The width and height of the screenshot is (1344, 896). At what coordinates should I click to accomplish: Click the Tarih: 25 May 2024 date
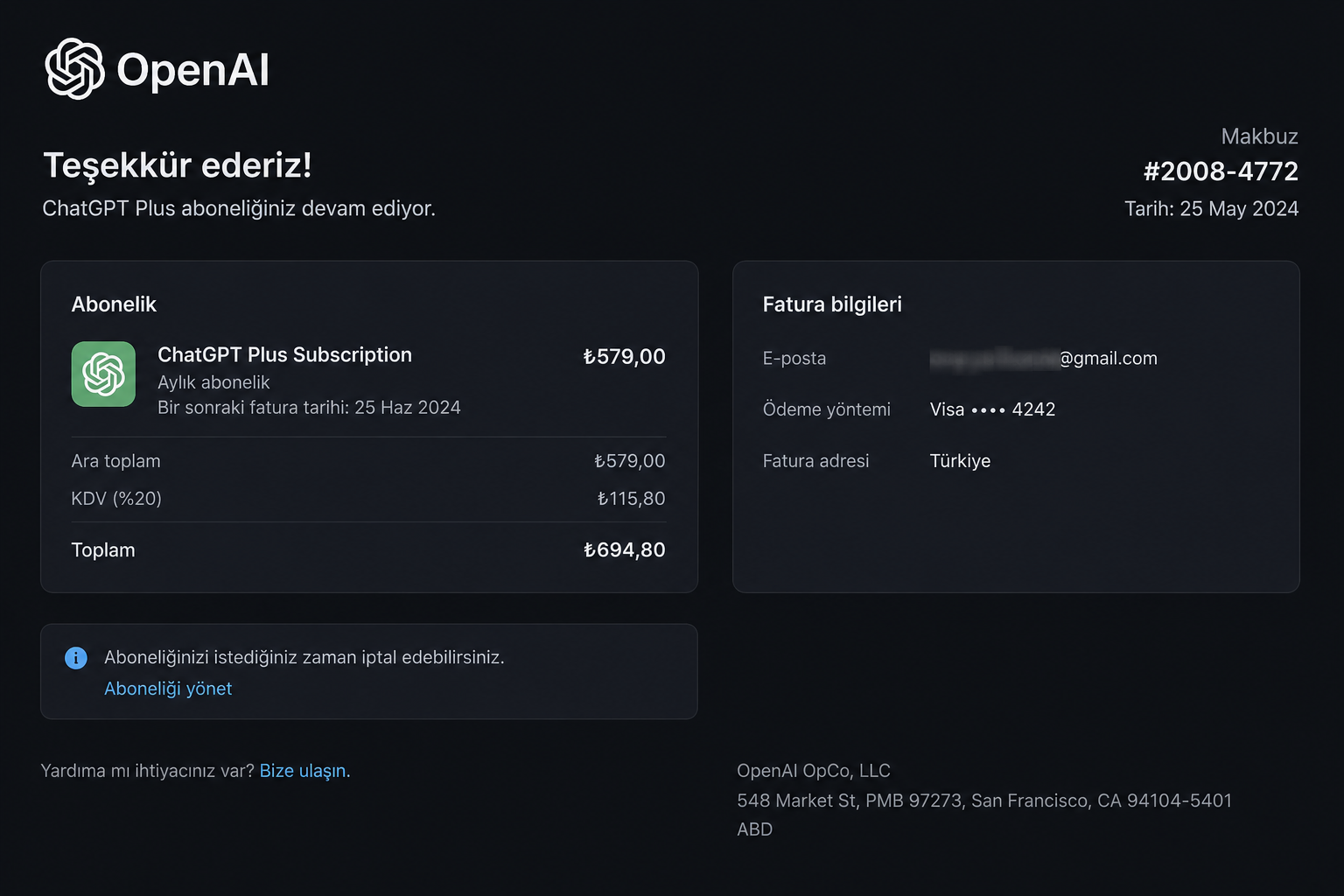point(1211,208)
